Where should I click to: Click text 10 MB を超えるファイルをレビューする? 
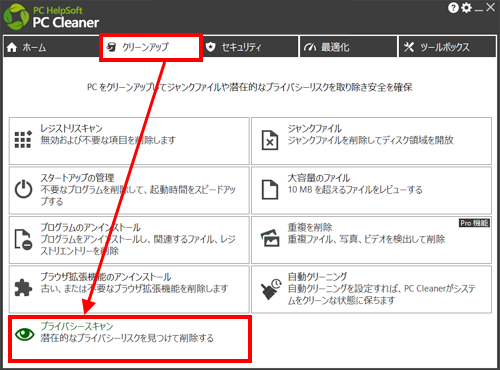pos(355,190)
